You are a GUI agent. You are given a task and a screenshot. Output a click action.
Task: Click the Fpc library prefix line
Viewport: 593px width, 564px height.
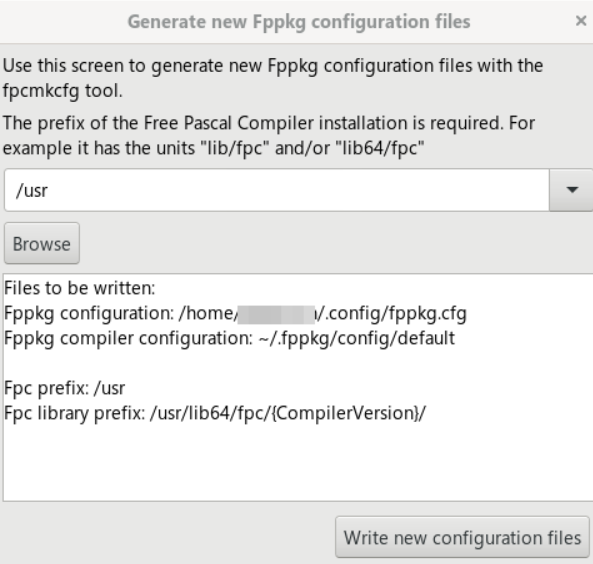click(215, 413)
